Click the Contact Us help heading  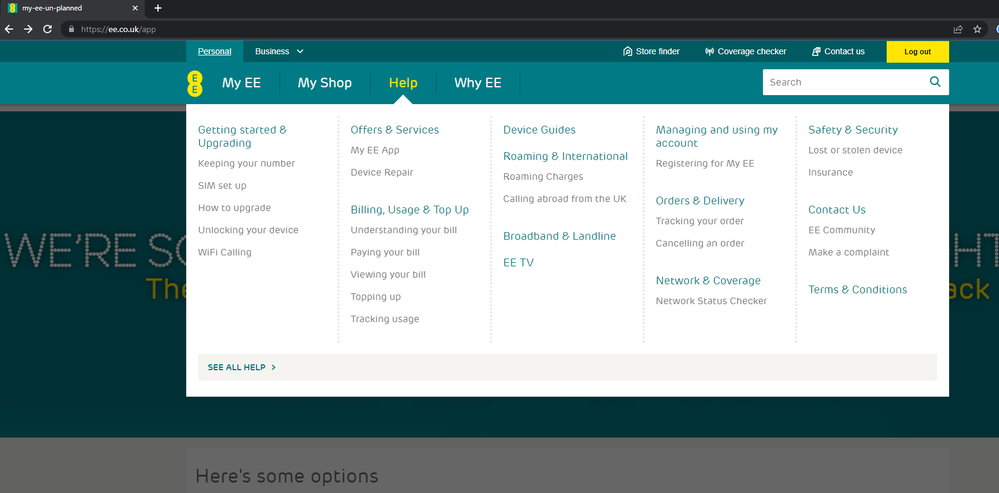pyautogui.click(x=837, y=210)
